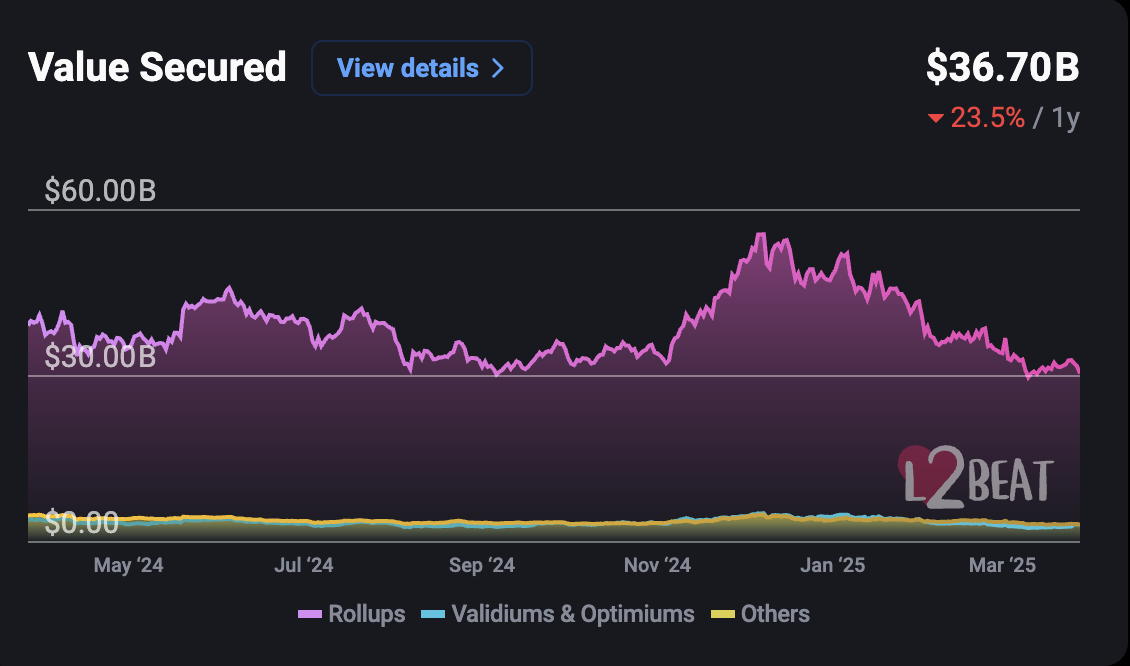Click the Mar '25 axis label
Image resolution: width=1130 pixels, height=666 pixels.
pos(1004,564)
